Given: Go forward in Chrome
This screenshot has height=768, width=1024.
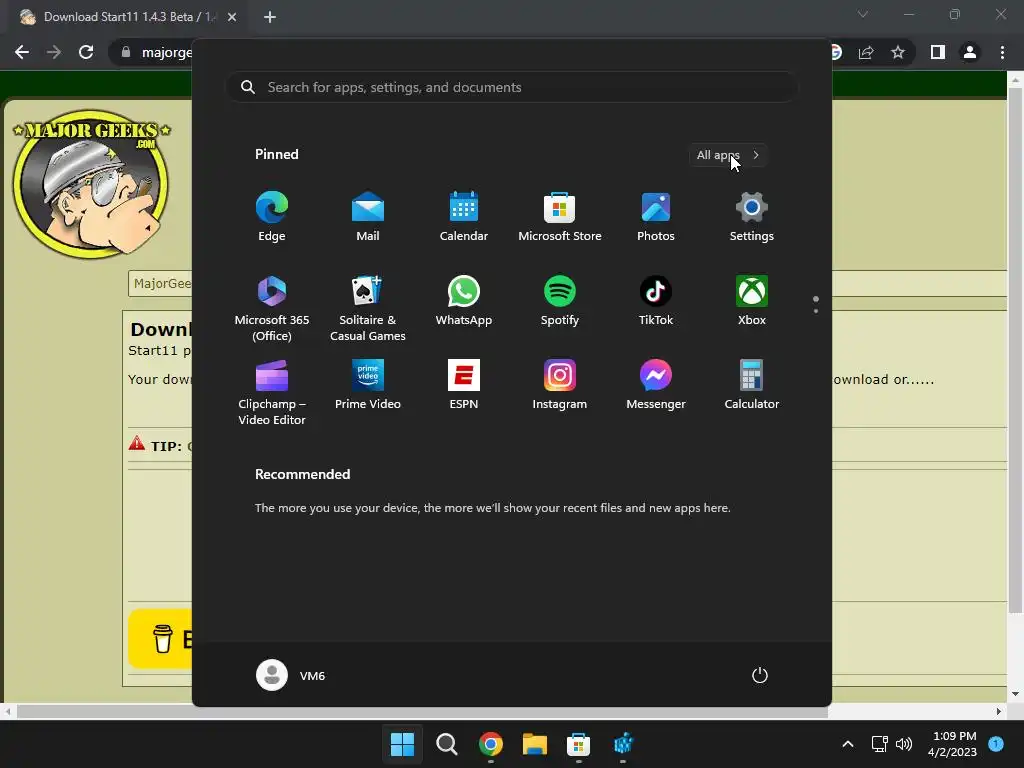Looking at the screenshot, I should [54, 52].
